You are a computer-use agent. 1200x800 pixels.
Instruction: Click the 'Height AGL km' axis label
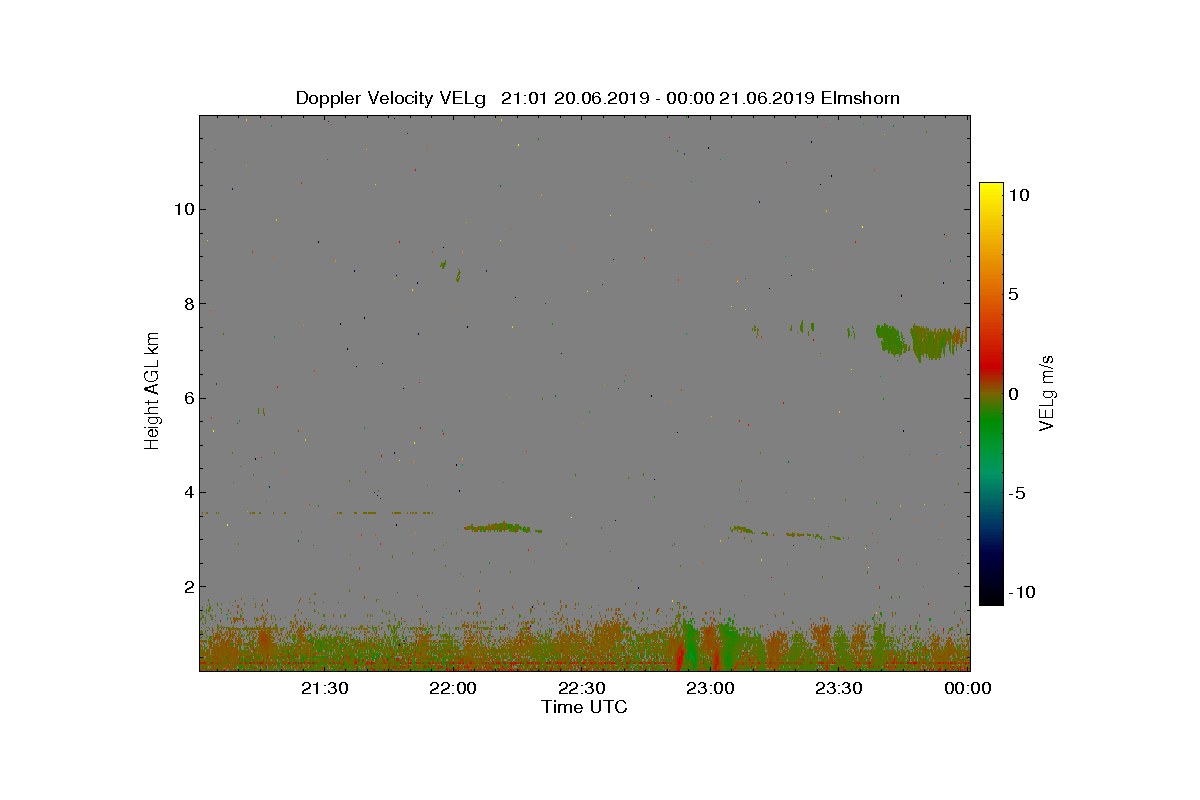152,390
